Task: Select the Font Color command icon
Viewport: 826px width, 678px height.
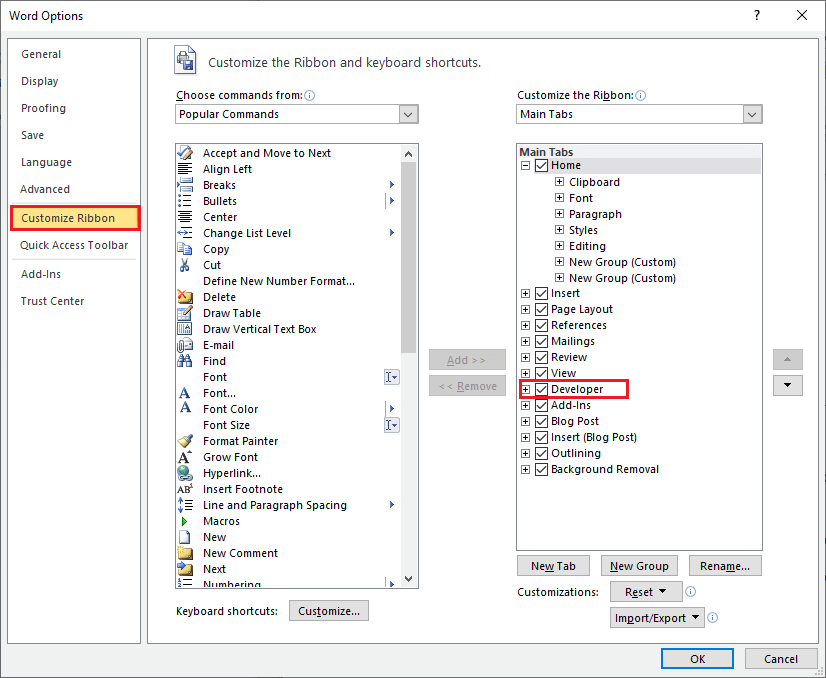Action: [x=184, y=409]
